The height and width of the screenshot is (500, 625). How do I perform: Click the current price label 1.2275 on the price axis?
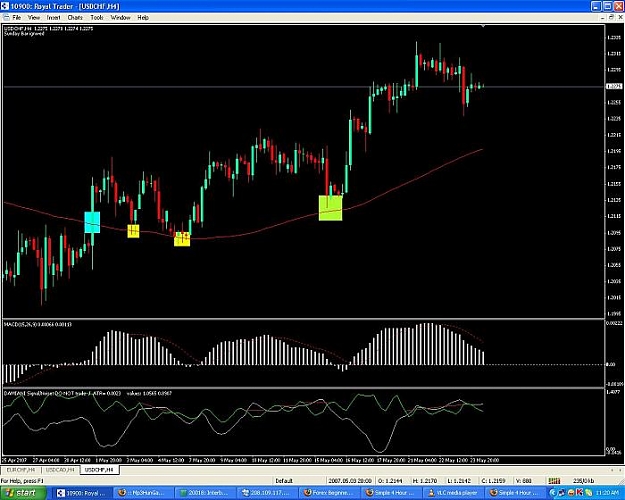[x=614, y=86]
